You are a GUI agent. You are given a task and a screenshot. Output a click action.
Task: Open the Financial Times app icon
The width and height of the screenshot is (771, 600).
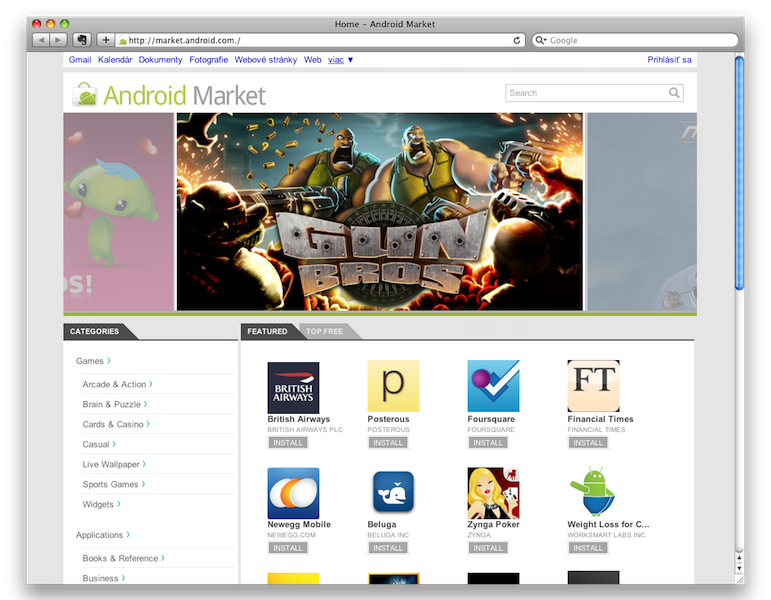point(593,386)
